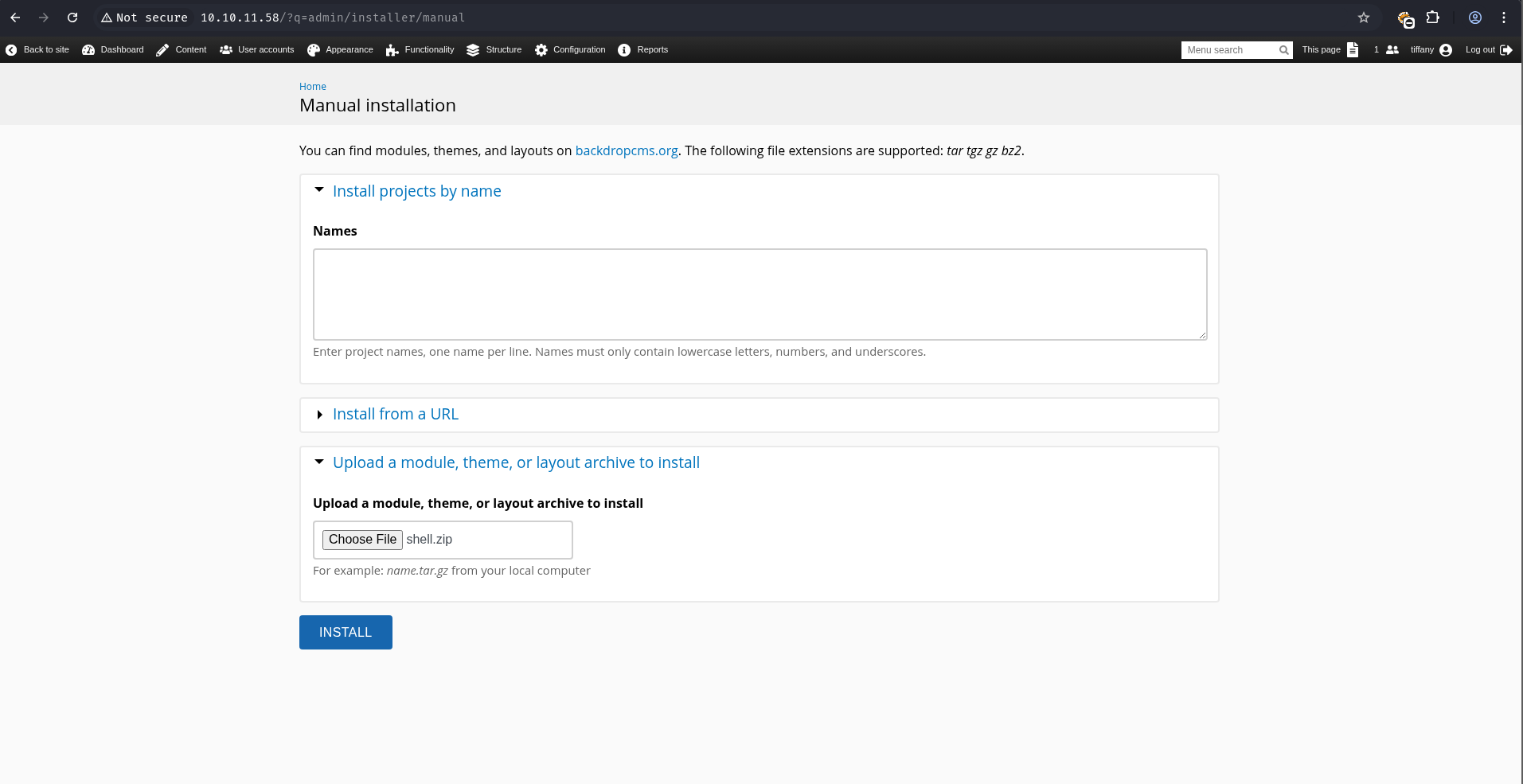This screenshot has width=1523, height=784.
Task: Click Back to site in admin bar
Action: 37,50
